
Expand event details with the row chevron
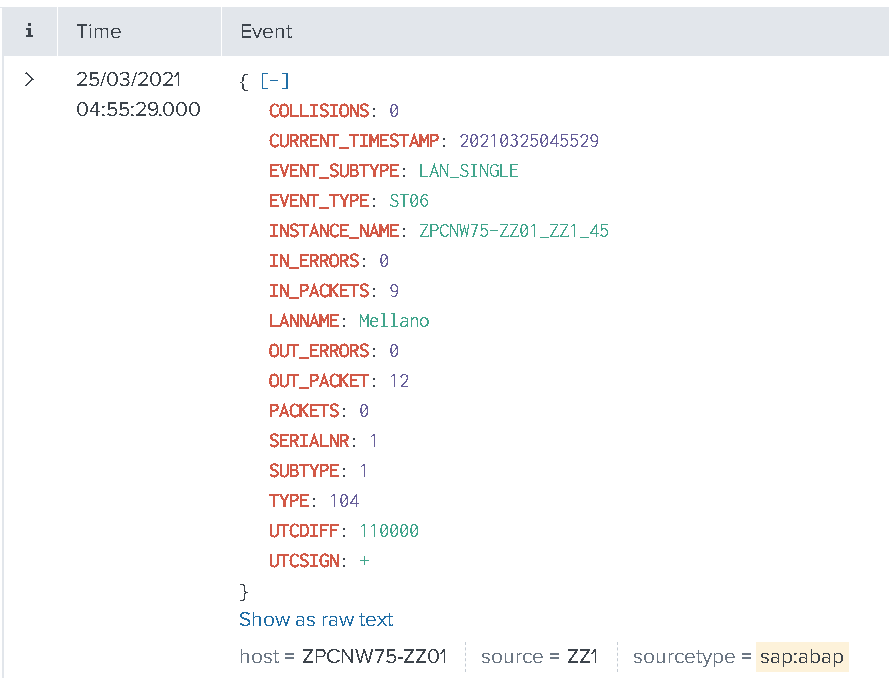(29, 80)
